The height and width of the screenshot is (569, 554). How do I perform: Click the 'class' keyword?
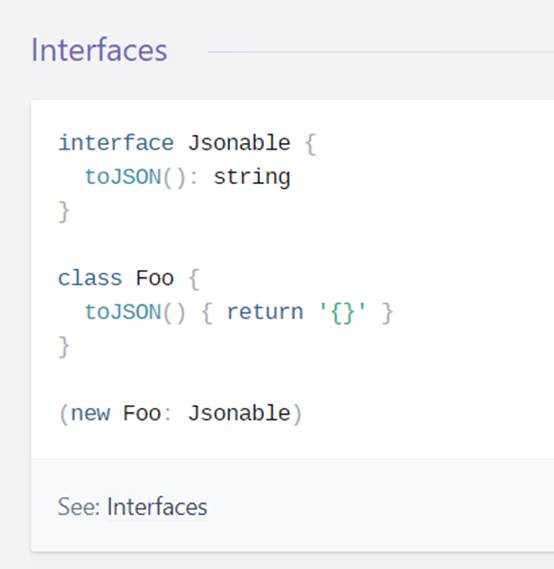click(90, 278)
